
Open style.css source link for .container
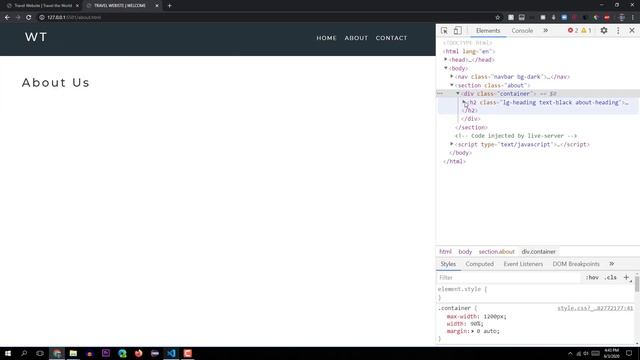(595, 308)
